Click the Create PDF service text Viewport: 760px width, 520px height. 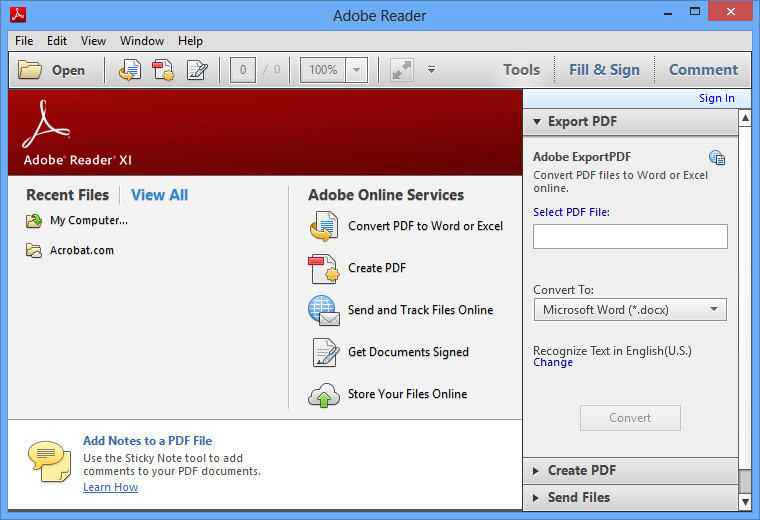click(x=377, y=268)
